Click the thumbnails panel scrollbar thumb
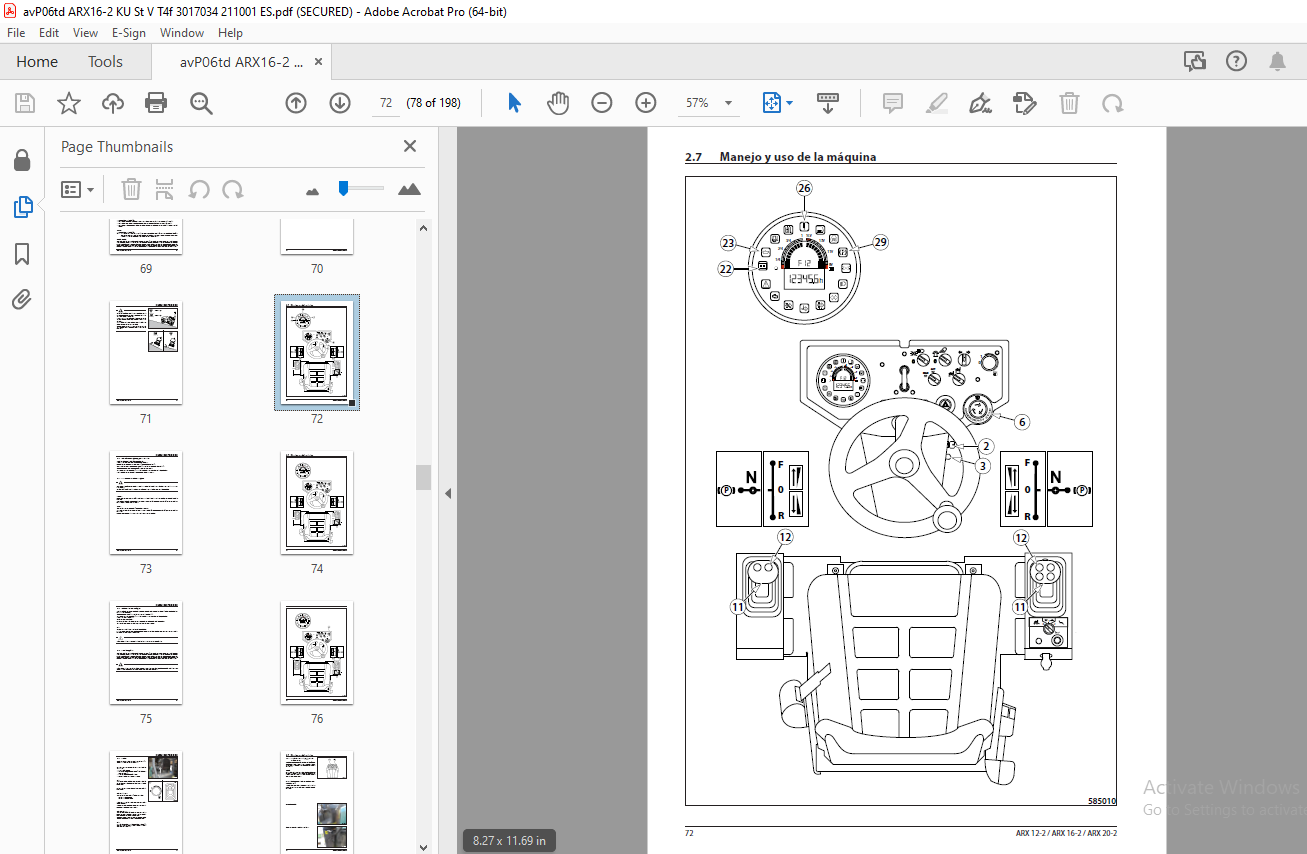The height and width of the screenshot is (854, 1307). pyautogui.click(x=424, y=477)
